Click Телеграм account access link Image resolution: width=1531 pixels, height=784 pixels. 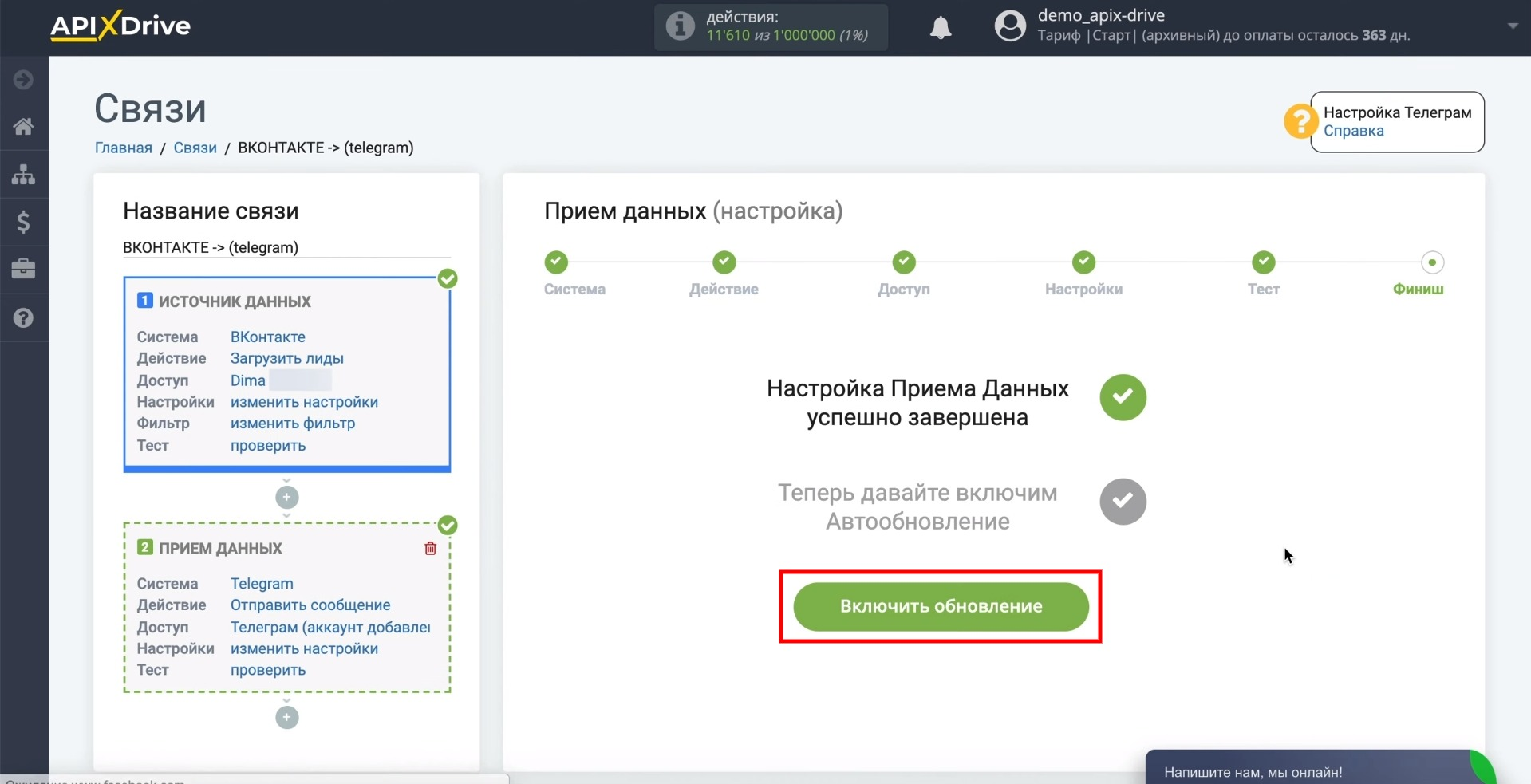(x=330, y=628)
